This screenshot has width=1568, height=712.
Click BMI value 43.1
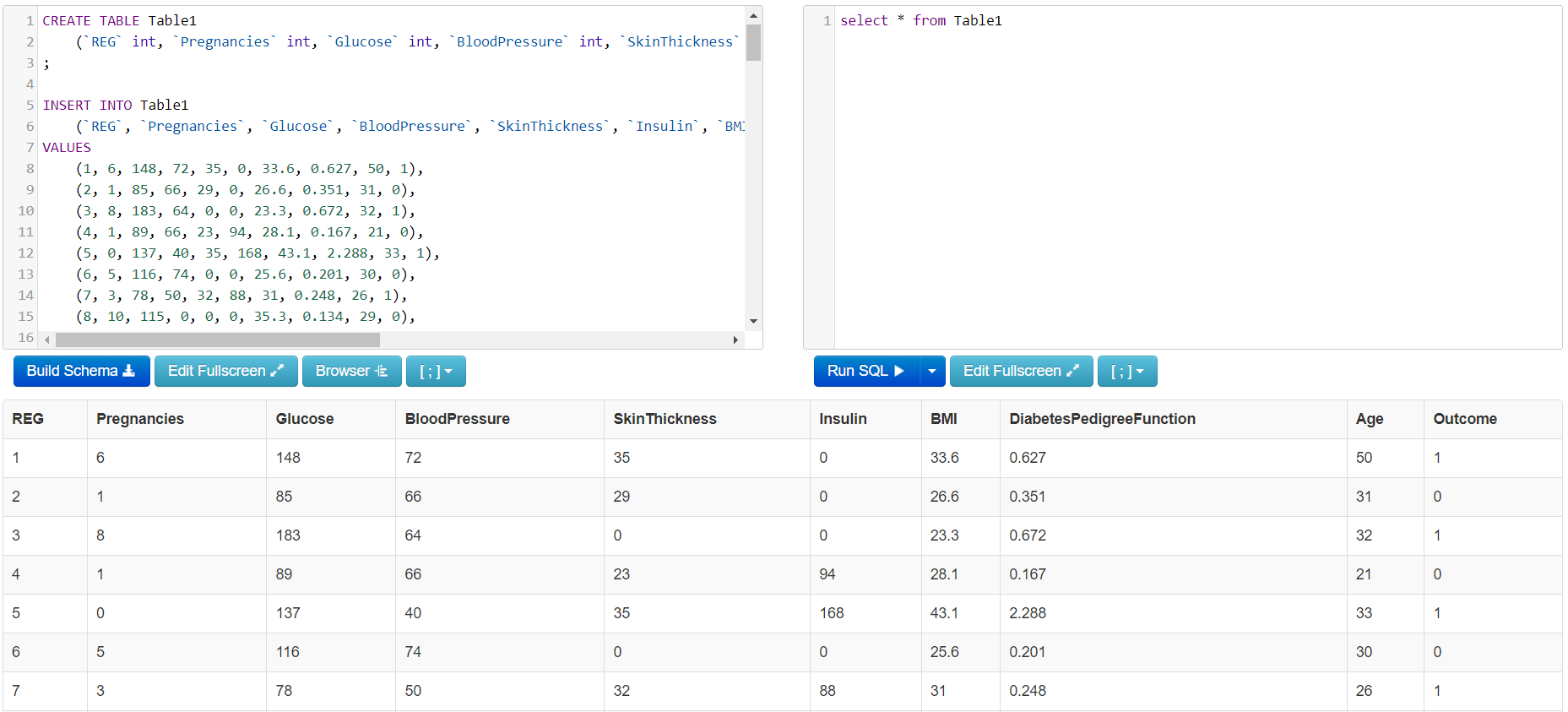944,613
